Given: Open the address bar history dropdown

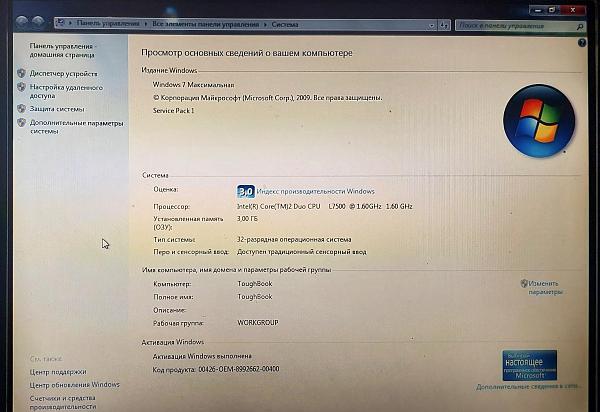Looking at the screenshot, I should (432, 25).
